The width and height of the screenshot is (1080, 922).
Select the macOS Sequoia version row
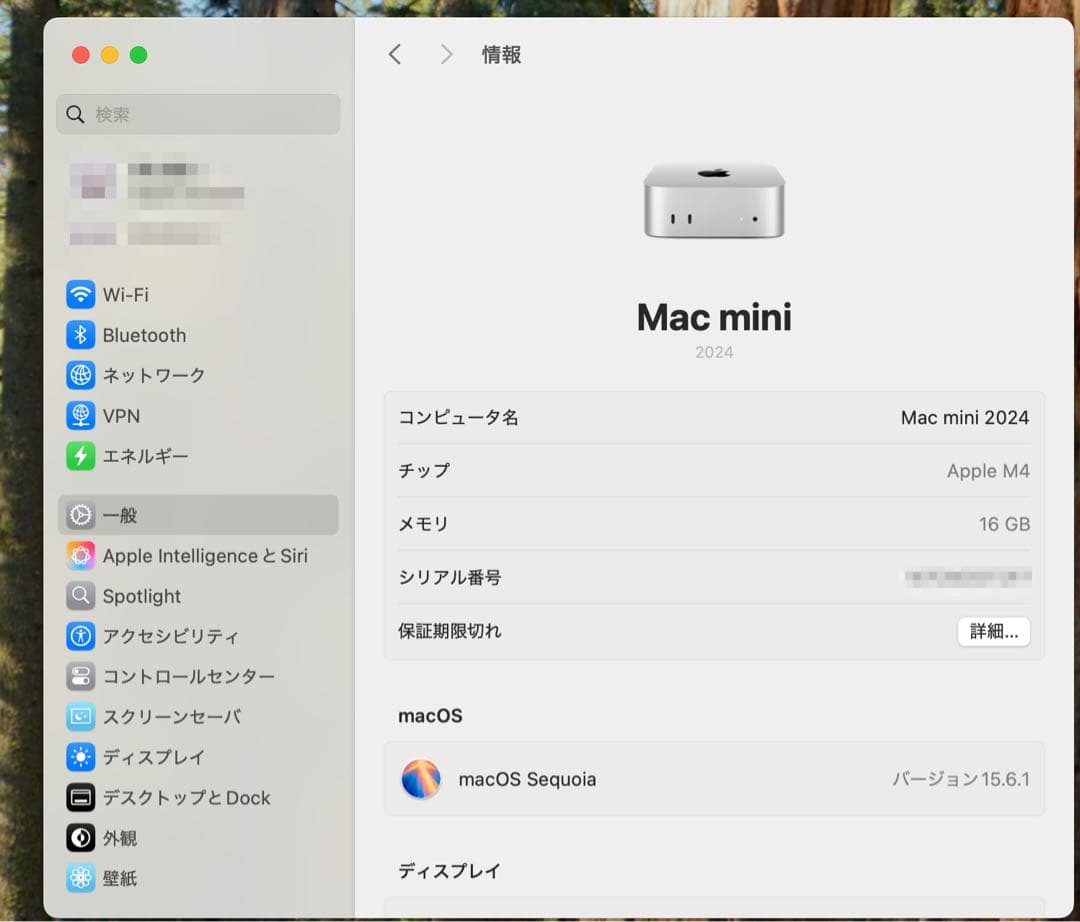tap(714, 780)
